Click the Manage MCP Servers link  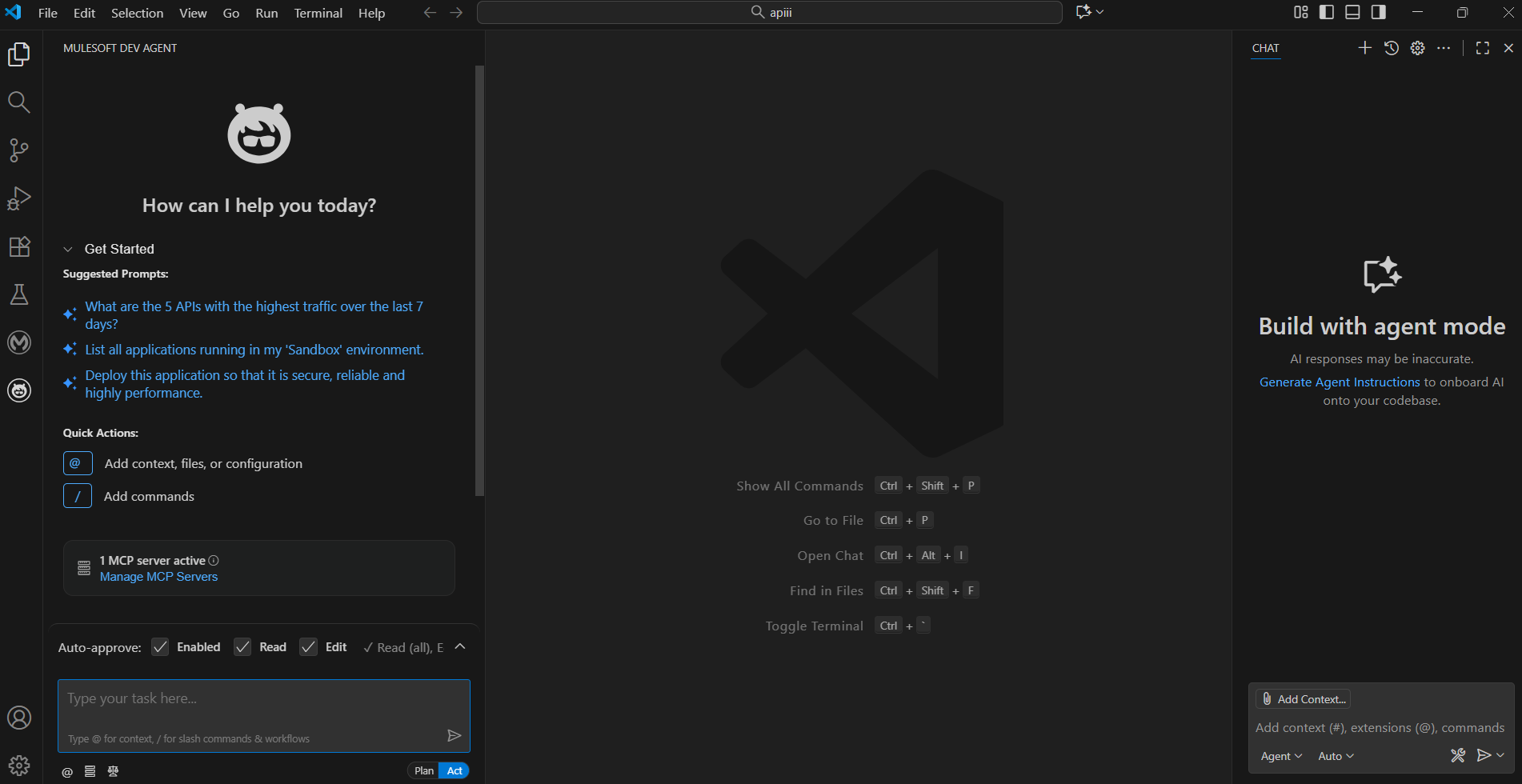pos(158,577)
